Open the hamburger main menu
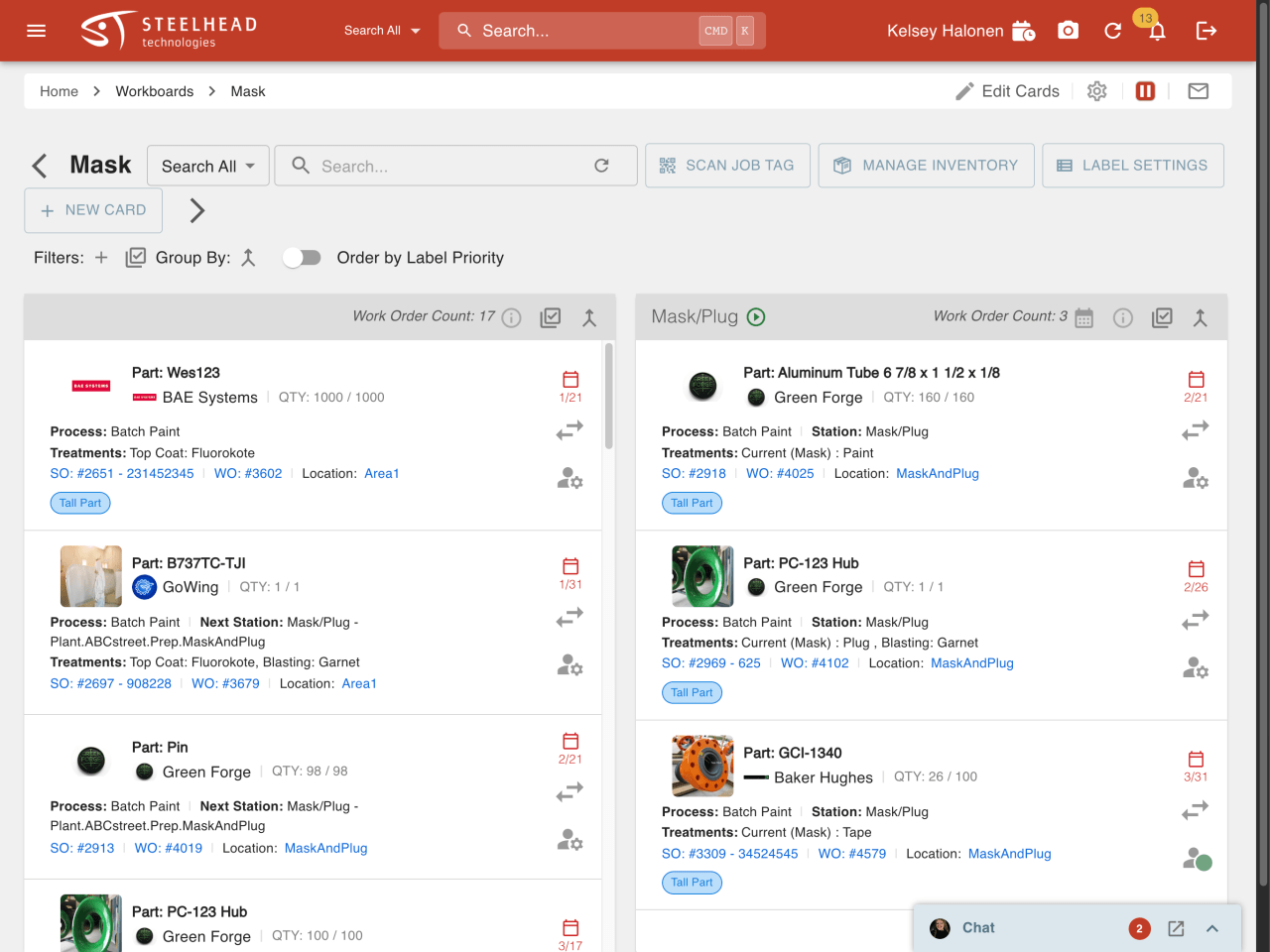The width and height of the screenshot is (1270, 952). 37,31
